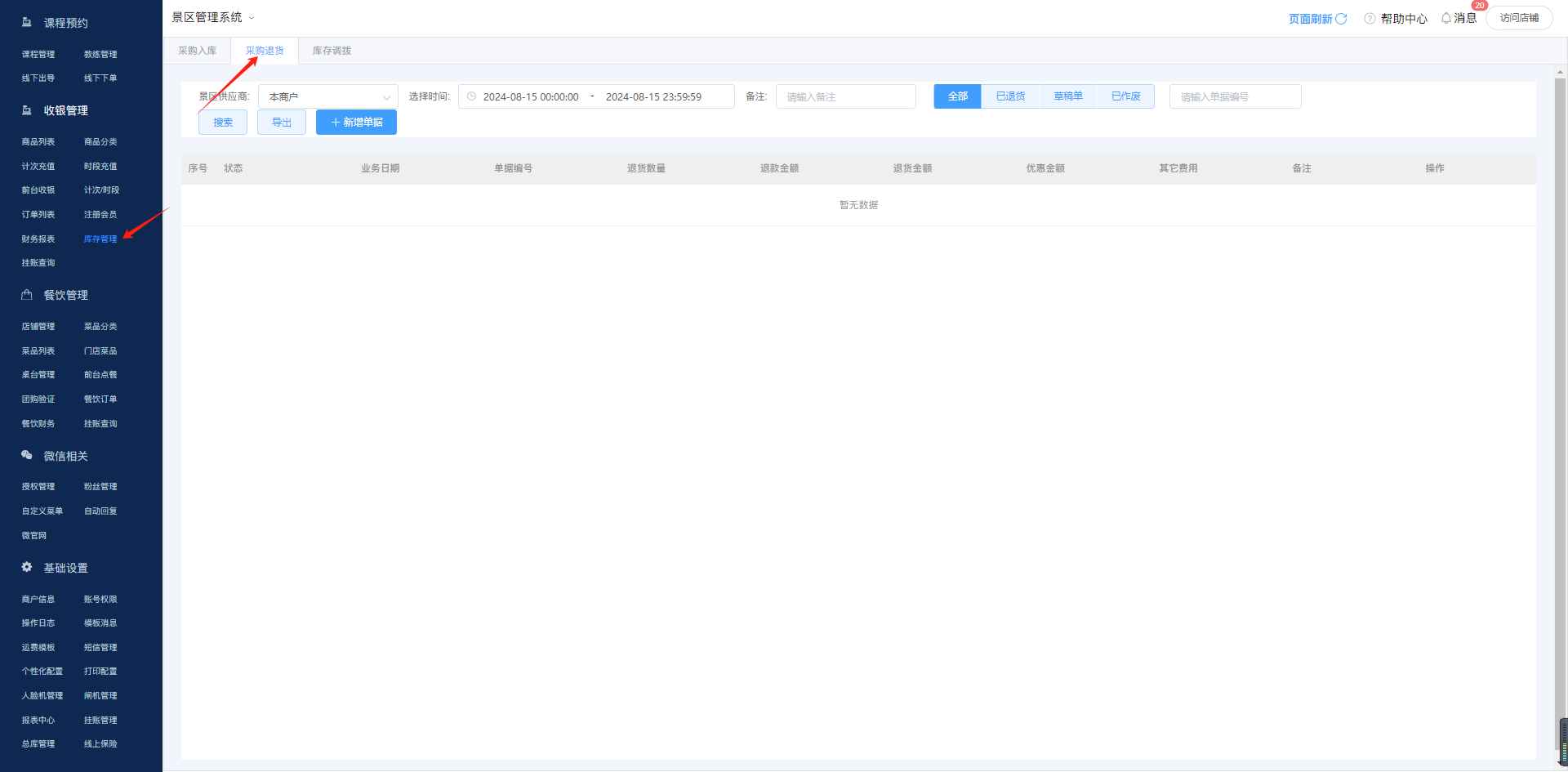Select the 全部 status filter
This screenshot has width=1568, height=772.
(x=957, y=96)
